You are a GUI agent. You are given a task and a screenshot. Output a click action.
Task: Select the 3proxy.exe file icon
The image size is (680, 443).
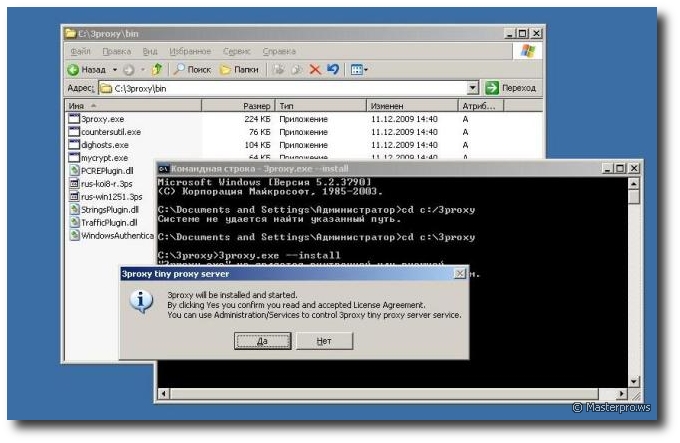74,118
